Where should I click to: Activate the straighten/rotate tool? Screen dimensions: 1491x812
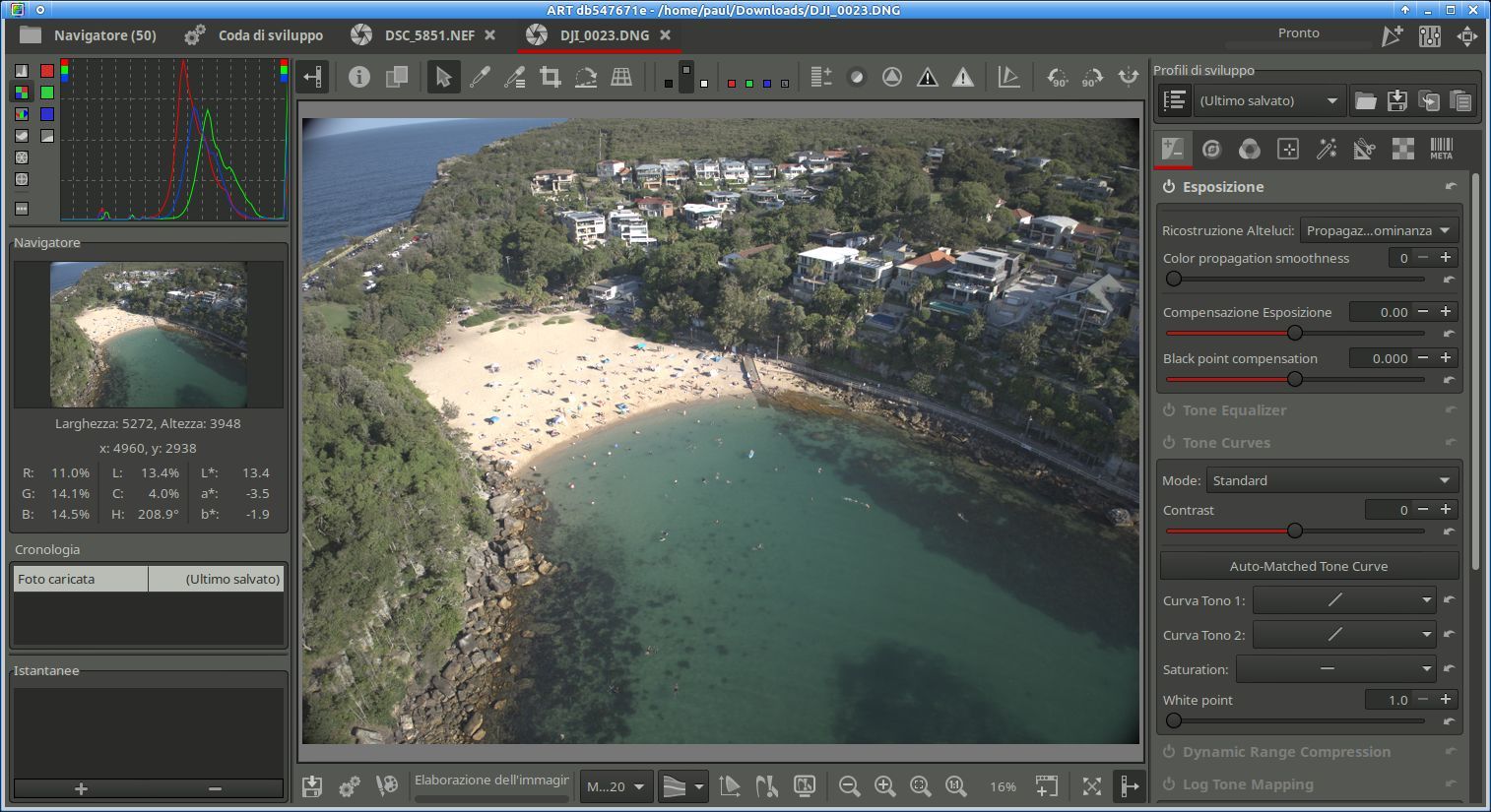tap(586, 77)
